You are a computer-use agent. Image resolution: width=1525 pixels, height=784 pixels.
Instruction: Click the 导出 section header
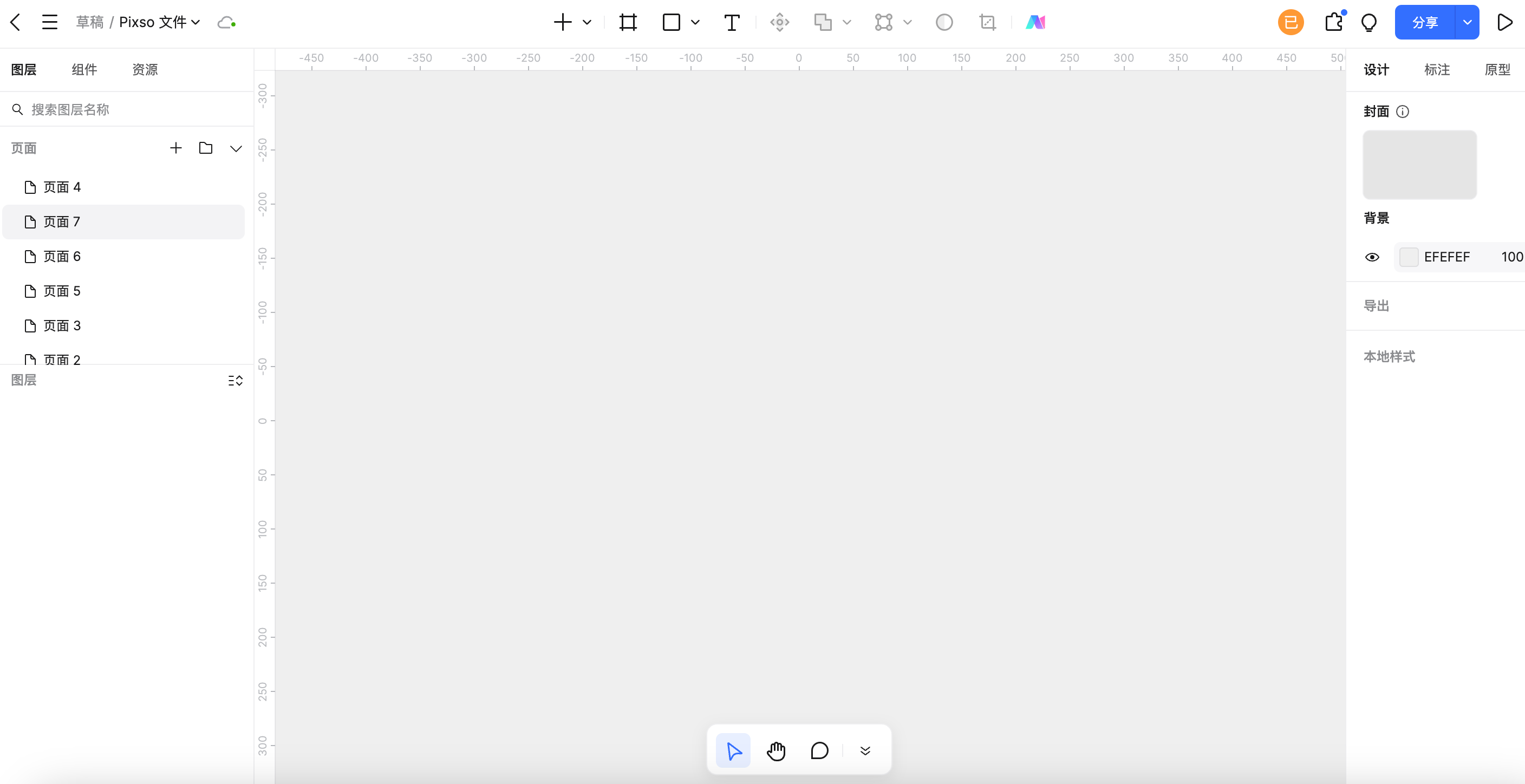pyautogui.click(x=1376, y=306)
